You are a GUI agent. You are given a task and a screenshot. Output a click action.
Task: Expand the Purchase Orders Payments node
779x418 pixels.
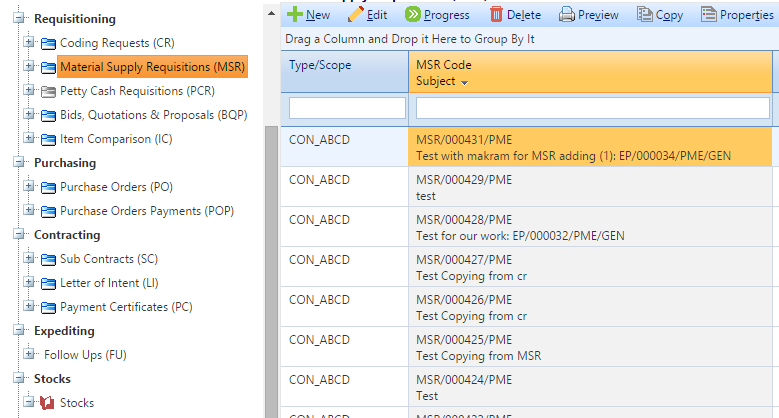click(x=29, y=210)
